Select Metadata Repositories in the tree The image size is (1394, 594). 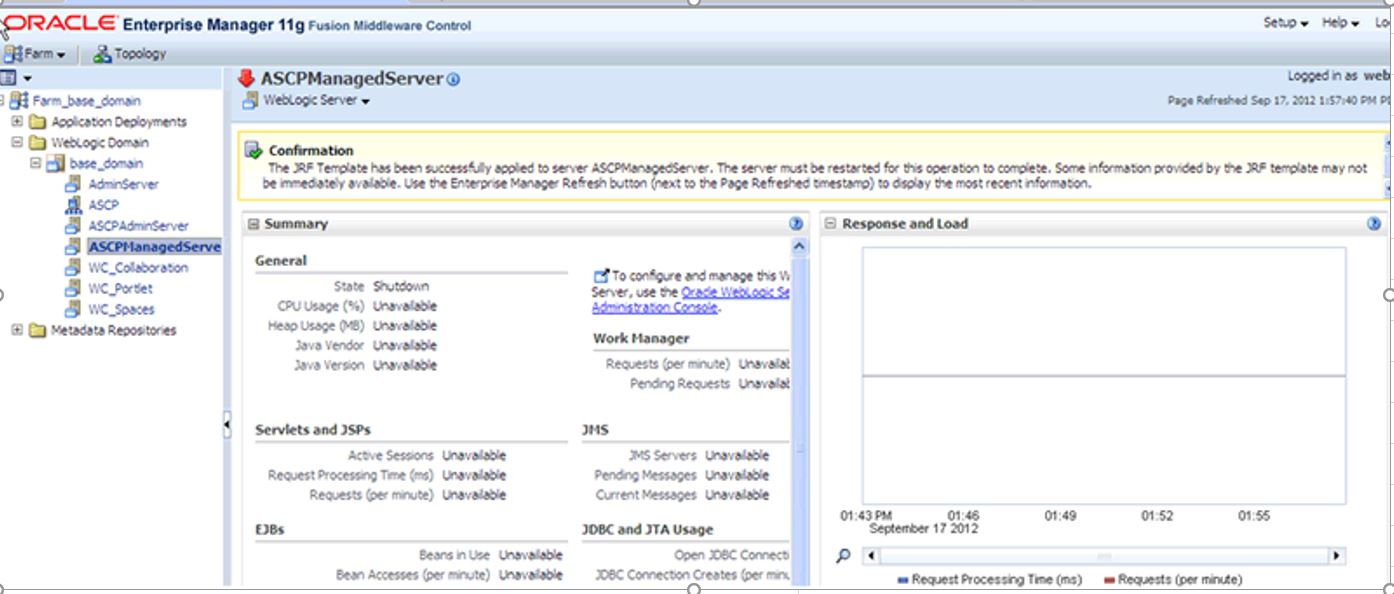tap(113, 330)
